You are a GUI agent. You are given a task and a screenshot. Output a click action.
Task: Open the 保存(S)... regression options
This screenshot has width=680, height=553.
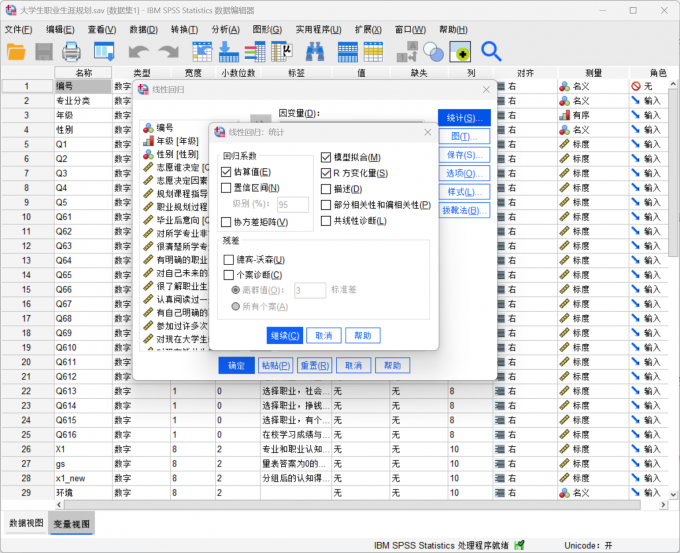pyautogui.click(x=464, y=155)
